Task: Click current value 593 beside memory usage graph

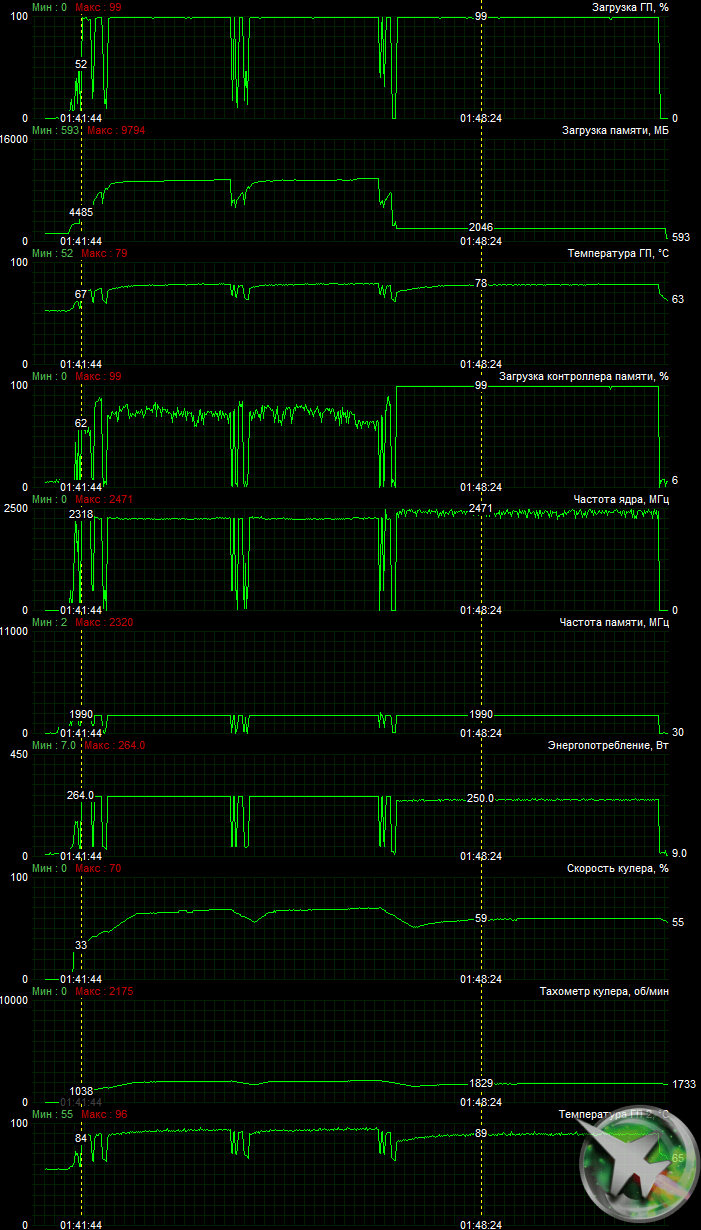Action: [681, 237]
